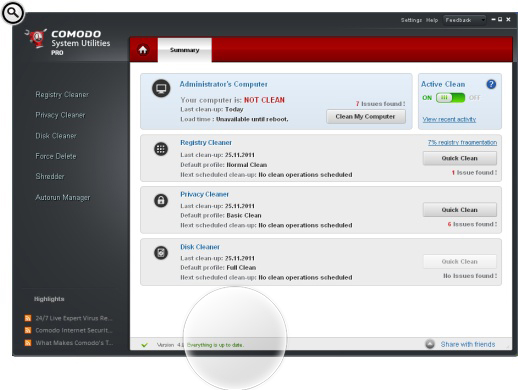Click the No Issues found text
This screenshot has height=390, width=518.
click(470, 276)
